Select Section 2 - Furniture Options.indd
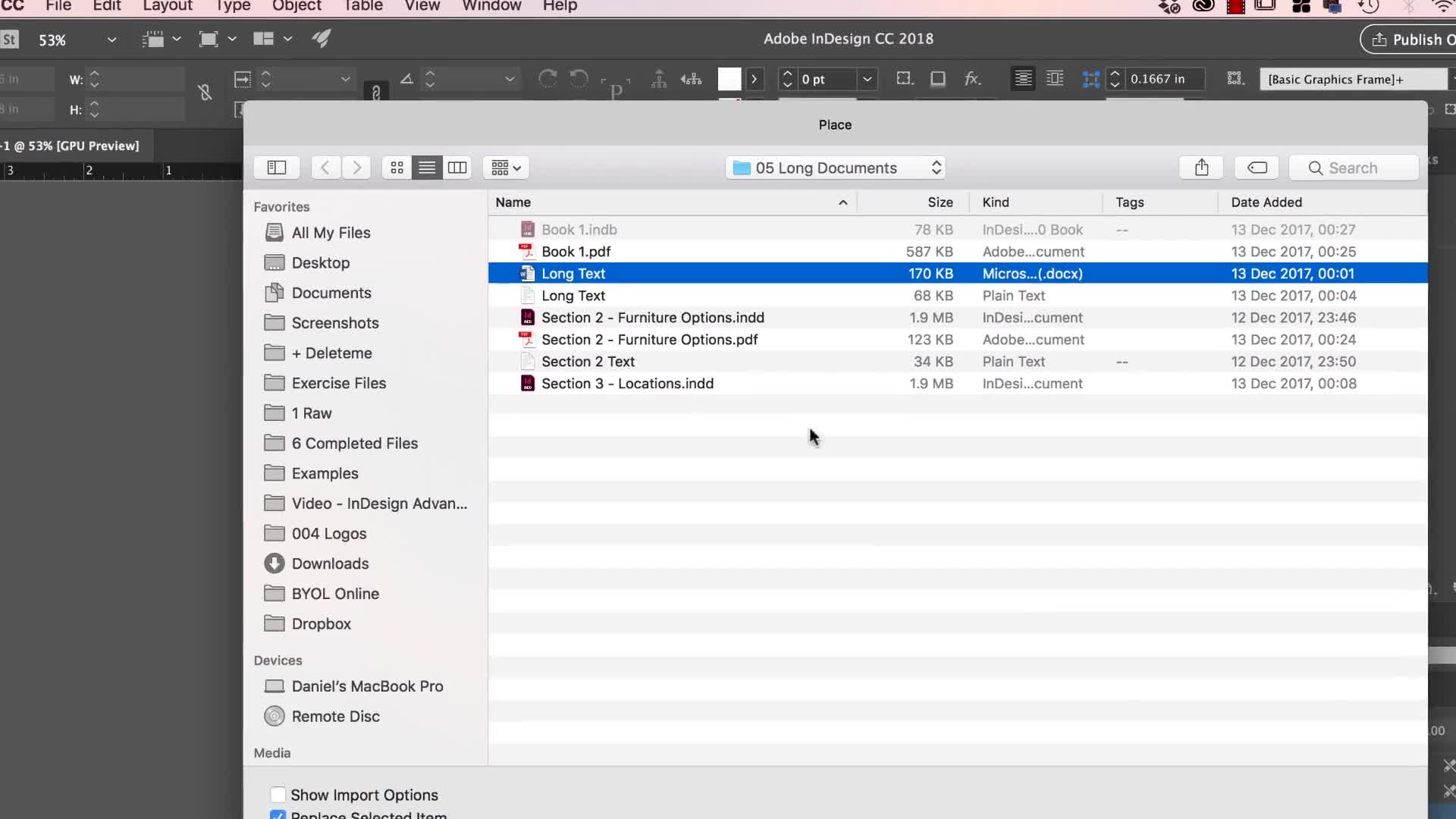This screenshot has width=1456, height=819. pos(958,317)
